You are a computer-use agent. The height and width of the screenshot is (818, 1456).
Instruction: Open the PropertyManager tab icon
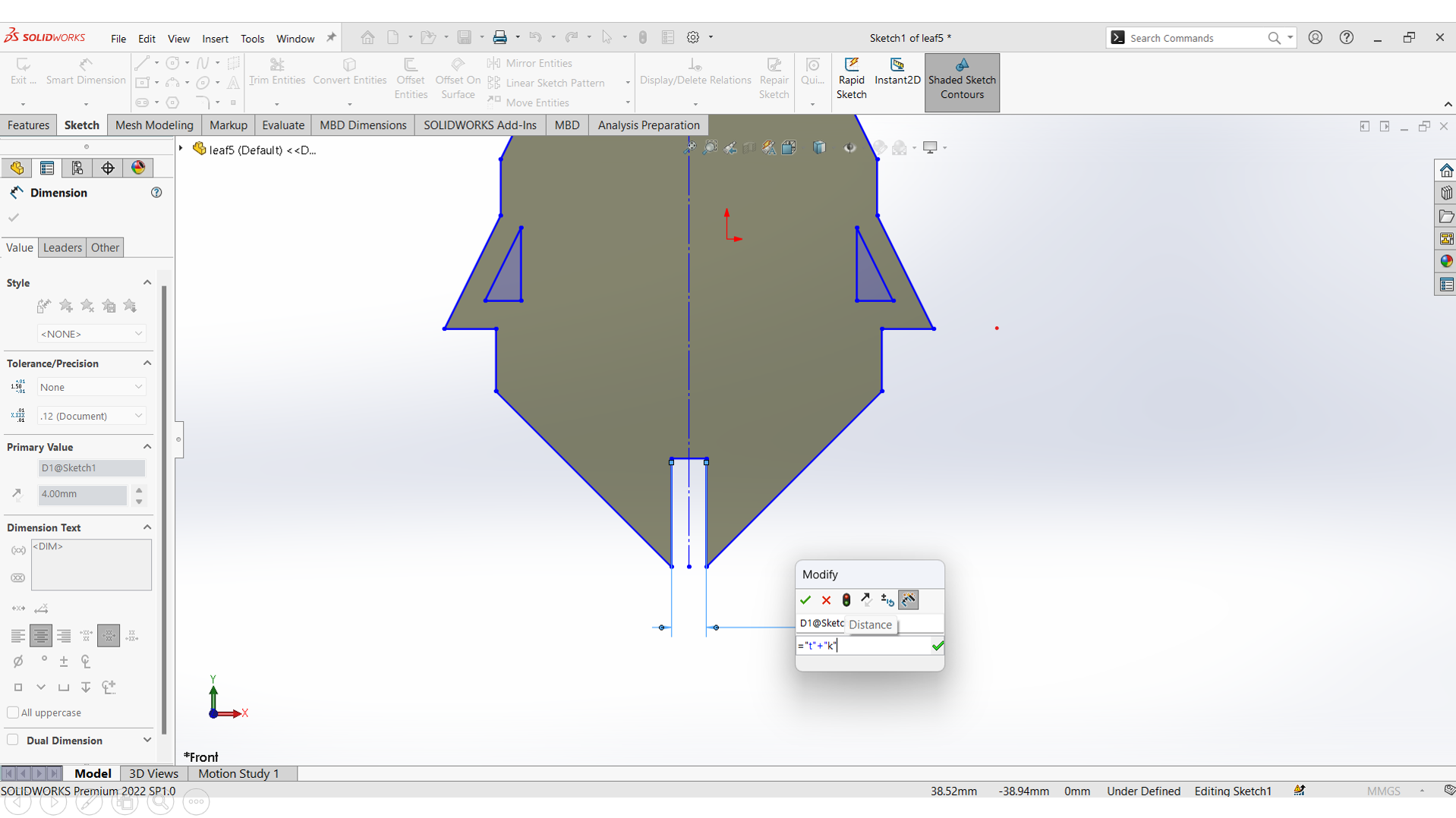pos(47,168)
